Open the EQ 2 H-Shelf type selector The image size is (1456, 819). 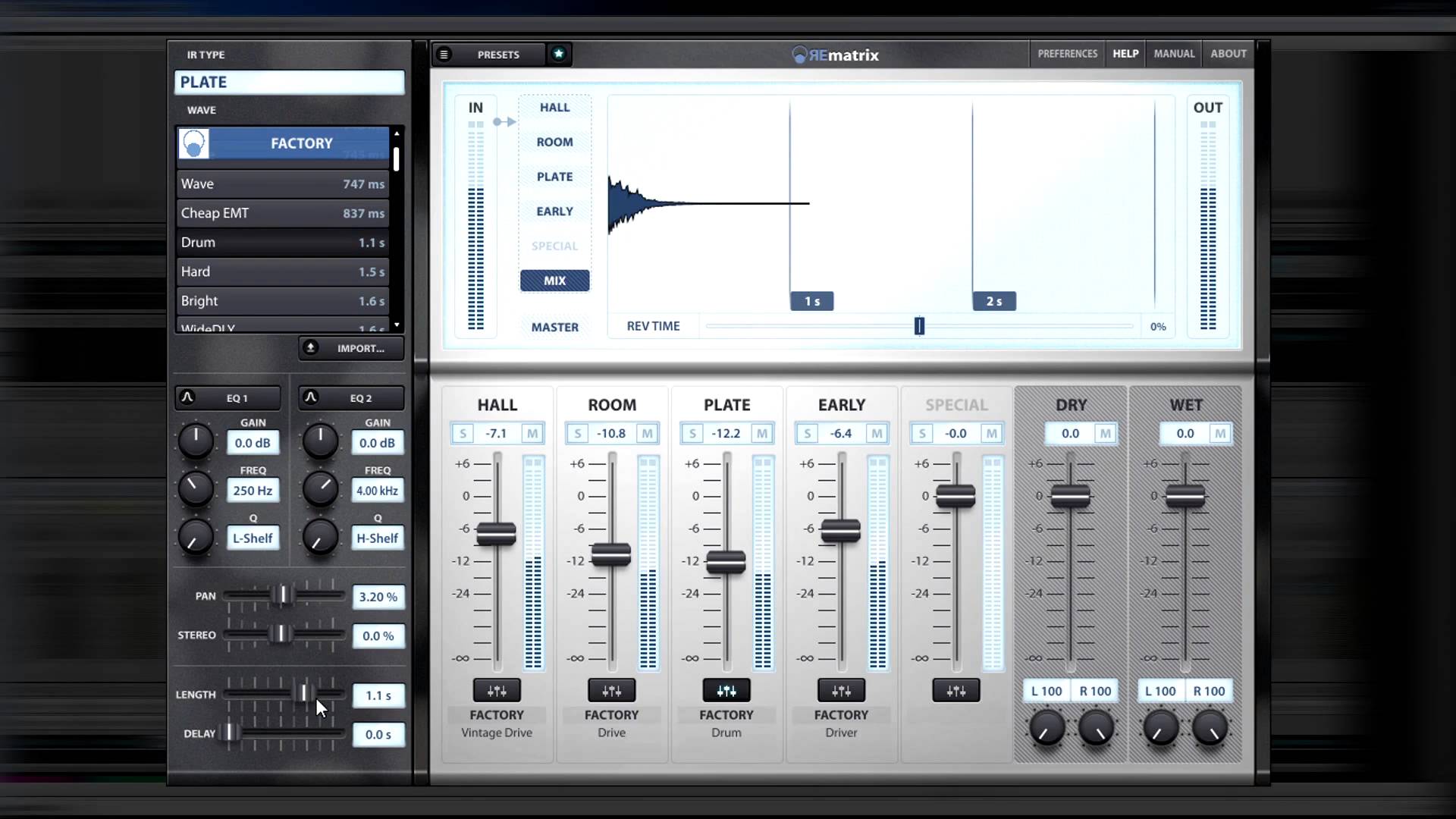[x=377, y=538]
